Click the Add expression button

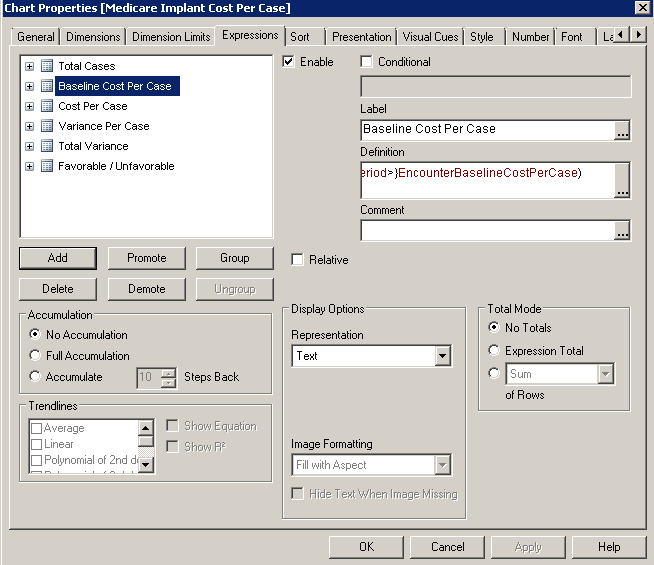[x=58, y=258]
